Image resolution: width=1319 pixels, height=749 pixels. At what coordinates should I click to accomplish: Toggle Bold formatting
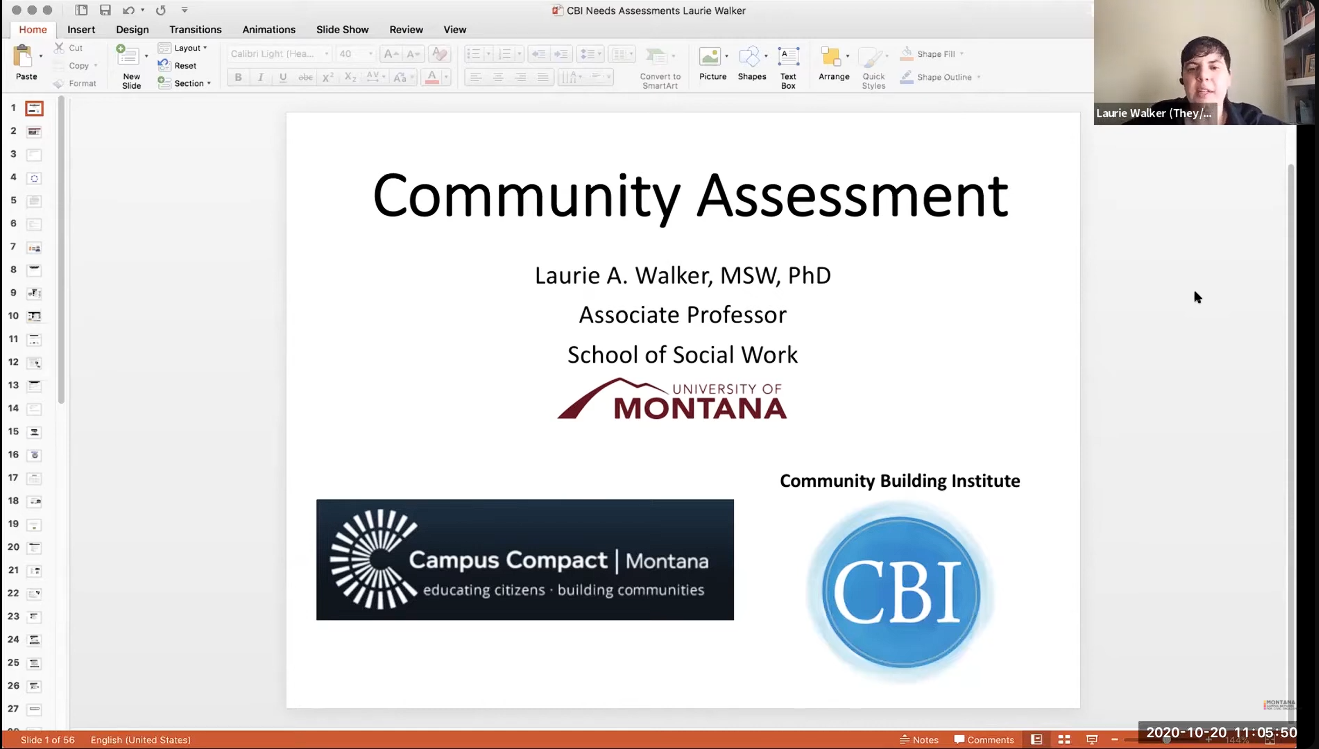pos(238,77)
